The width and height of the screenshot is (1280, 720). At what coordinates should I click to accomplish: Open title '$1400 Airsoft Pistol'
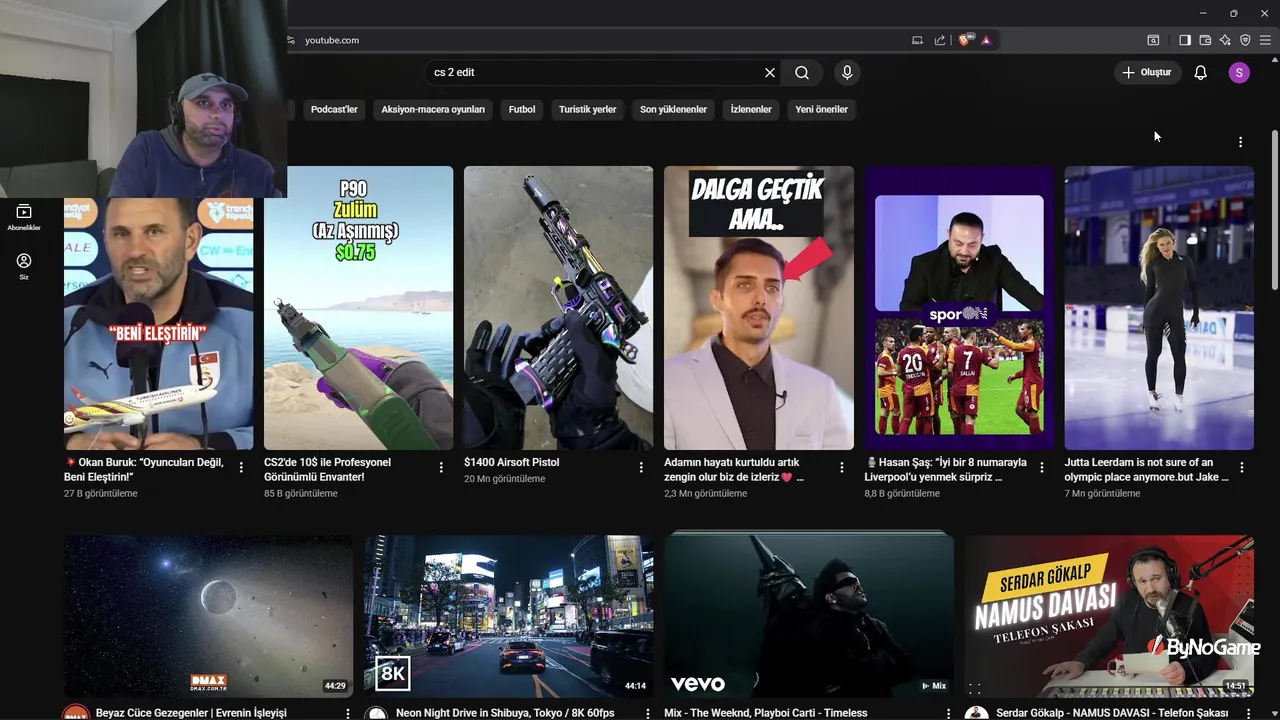click(x=512, y=463)
